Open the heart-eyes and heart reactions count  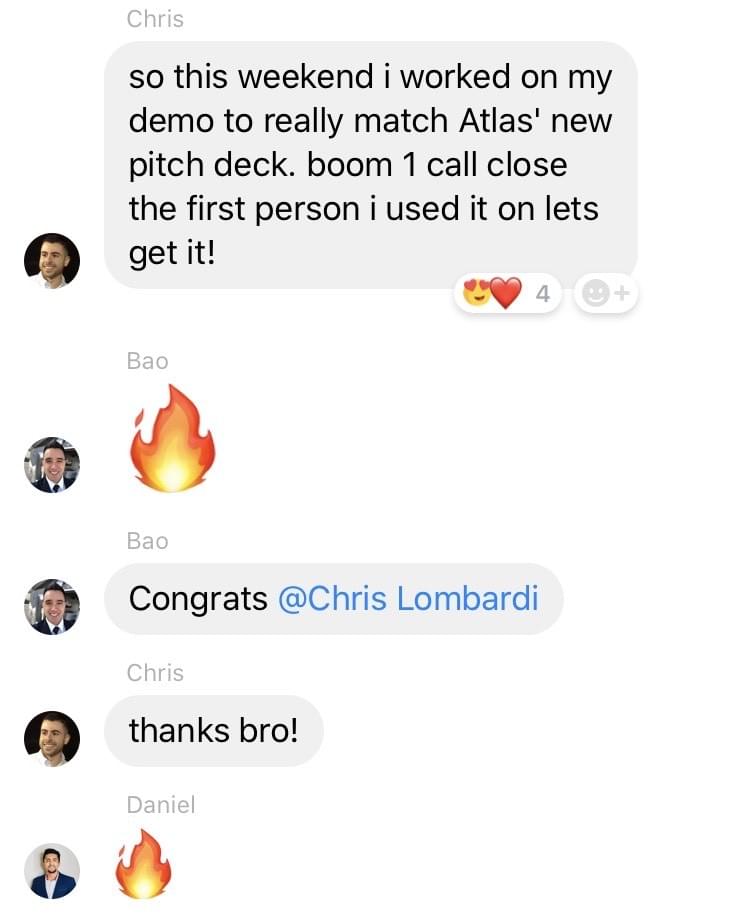coord(508,293)
